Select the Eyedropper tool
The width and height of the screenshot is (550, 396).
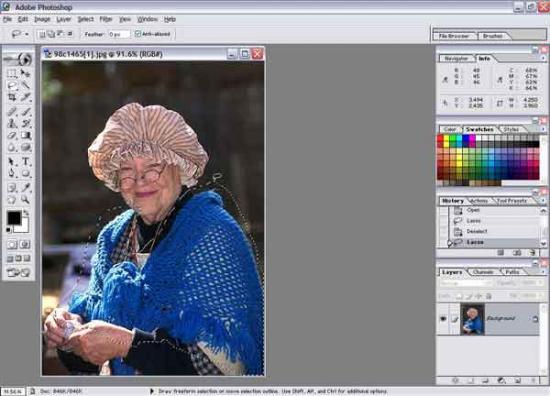(x=25, y=188)
